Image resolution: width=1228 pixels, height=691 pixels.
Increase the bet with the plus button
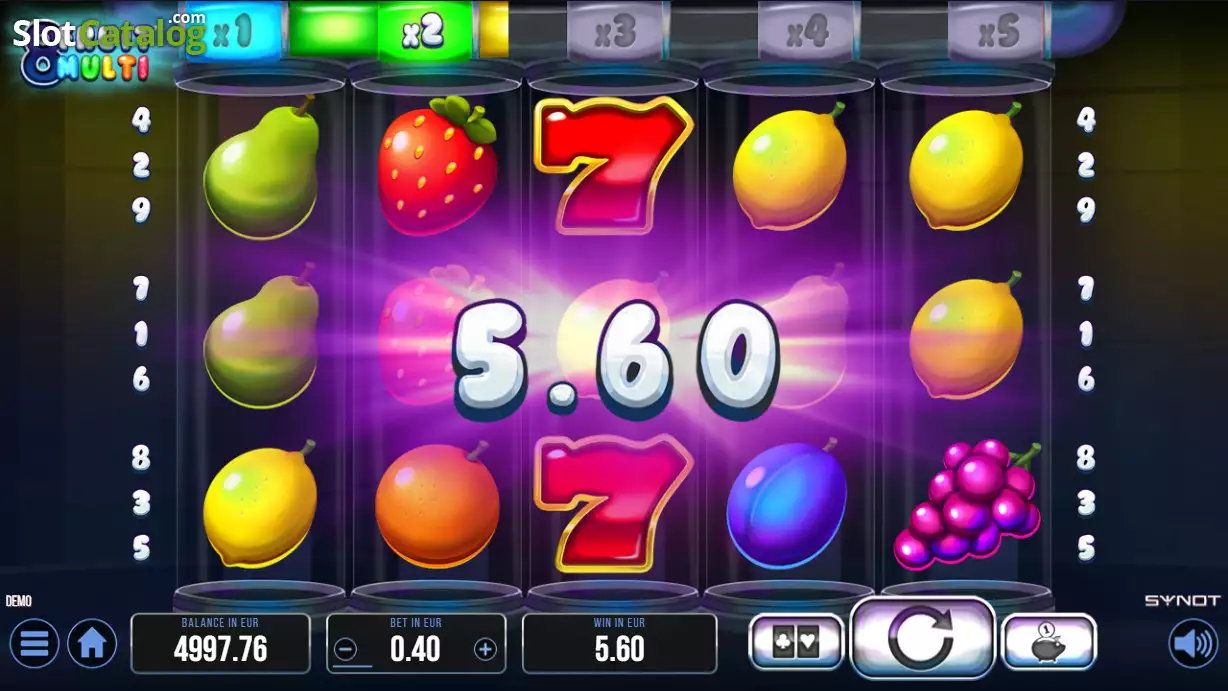[x=485, y=650]
